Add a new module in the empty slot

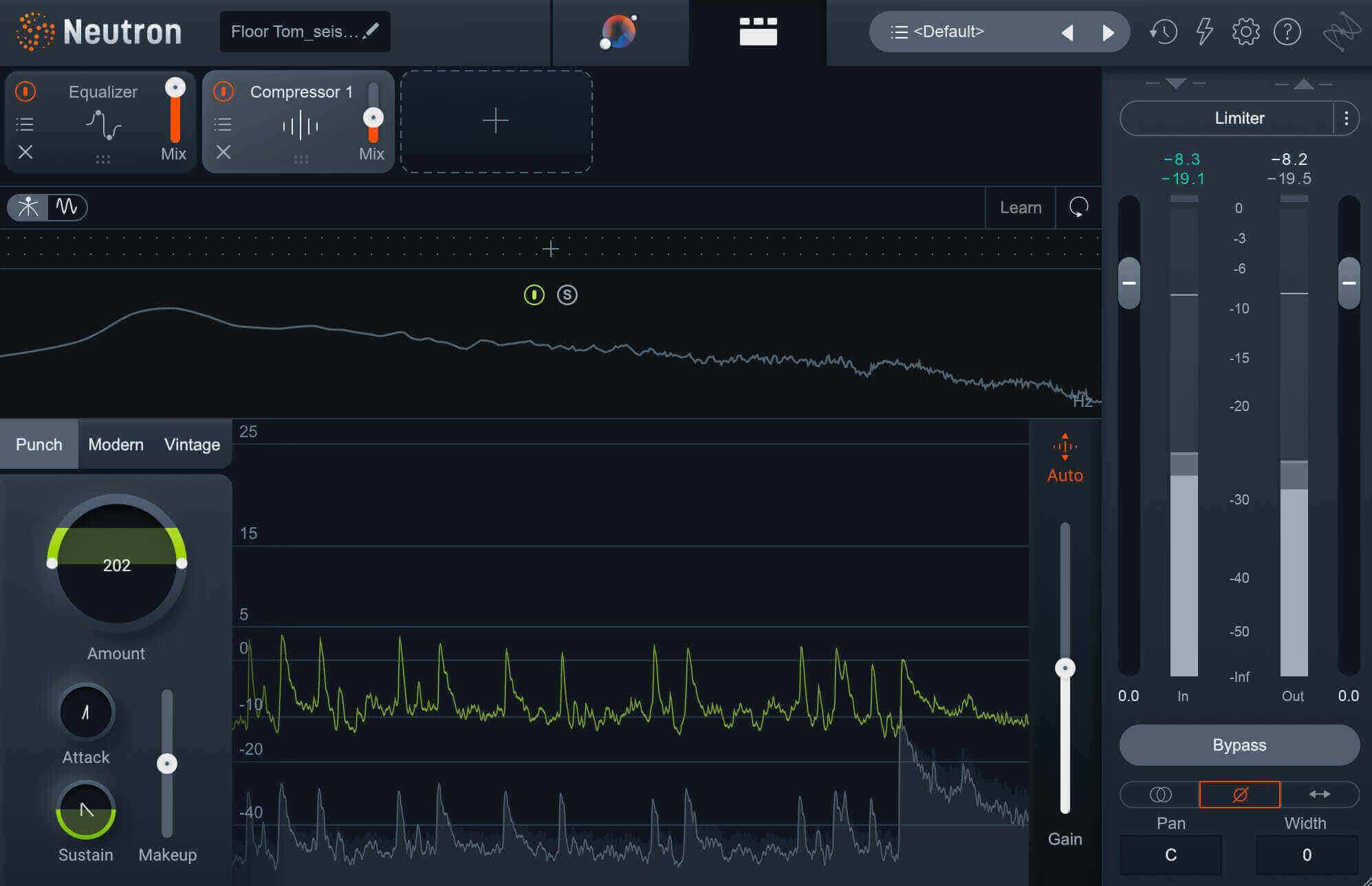[496, 121]
